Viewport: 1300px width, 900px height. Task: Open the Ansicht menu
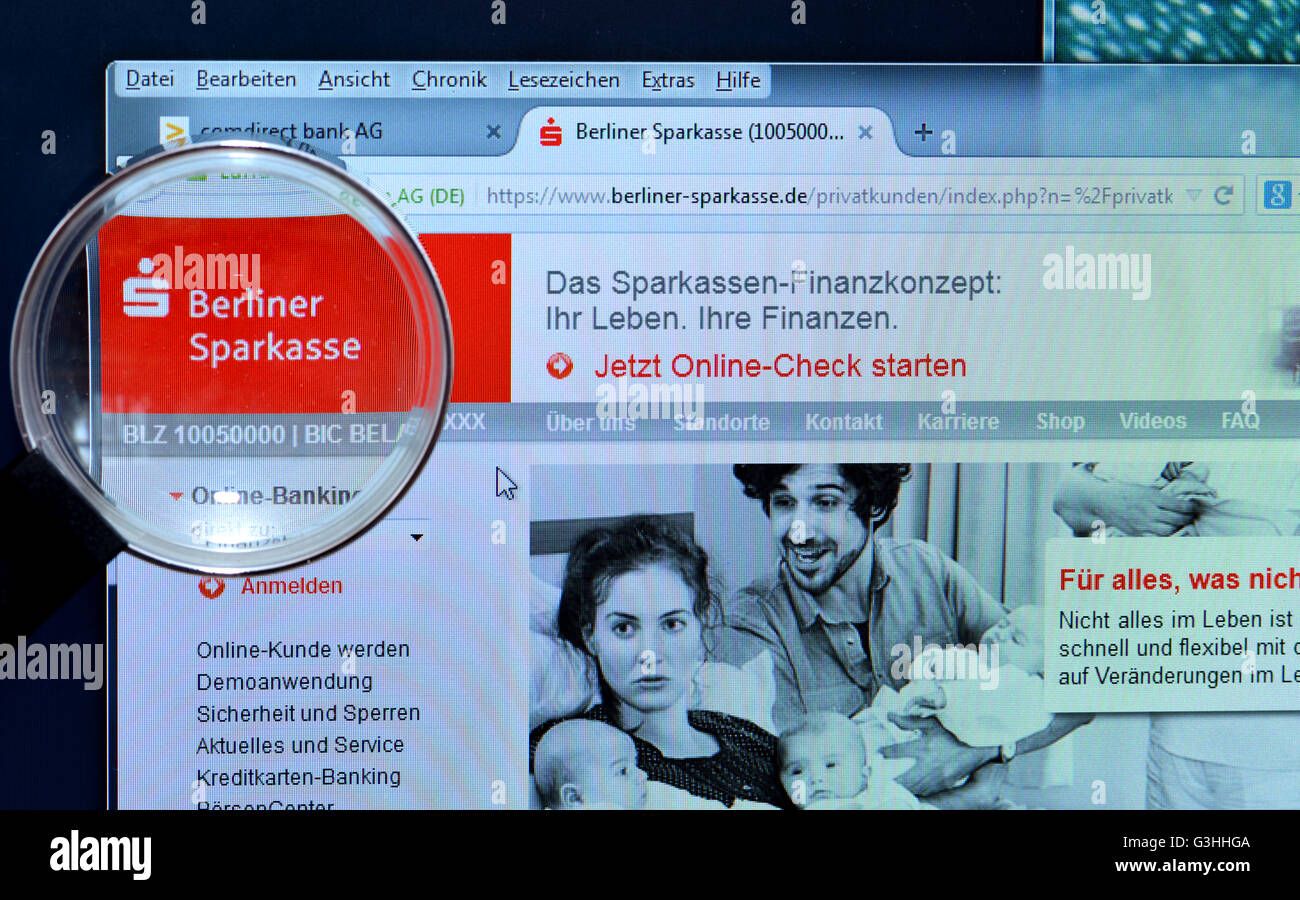pos(354,79)
